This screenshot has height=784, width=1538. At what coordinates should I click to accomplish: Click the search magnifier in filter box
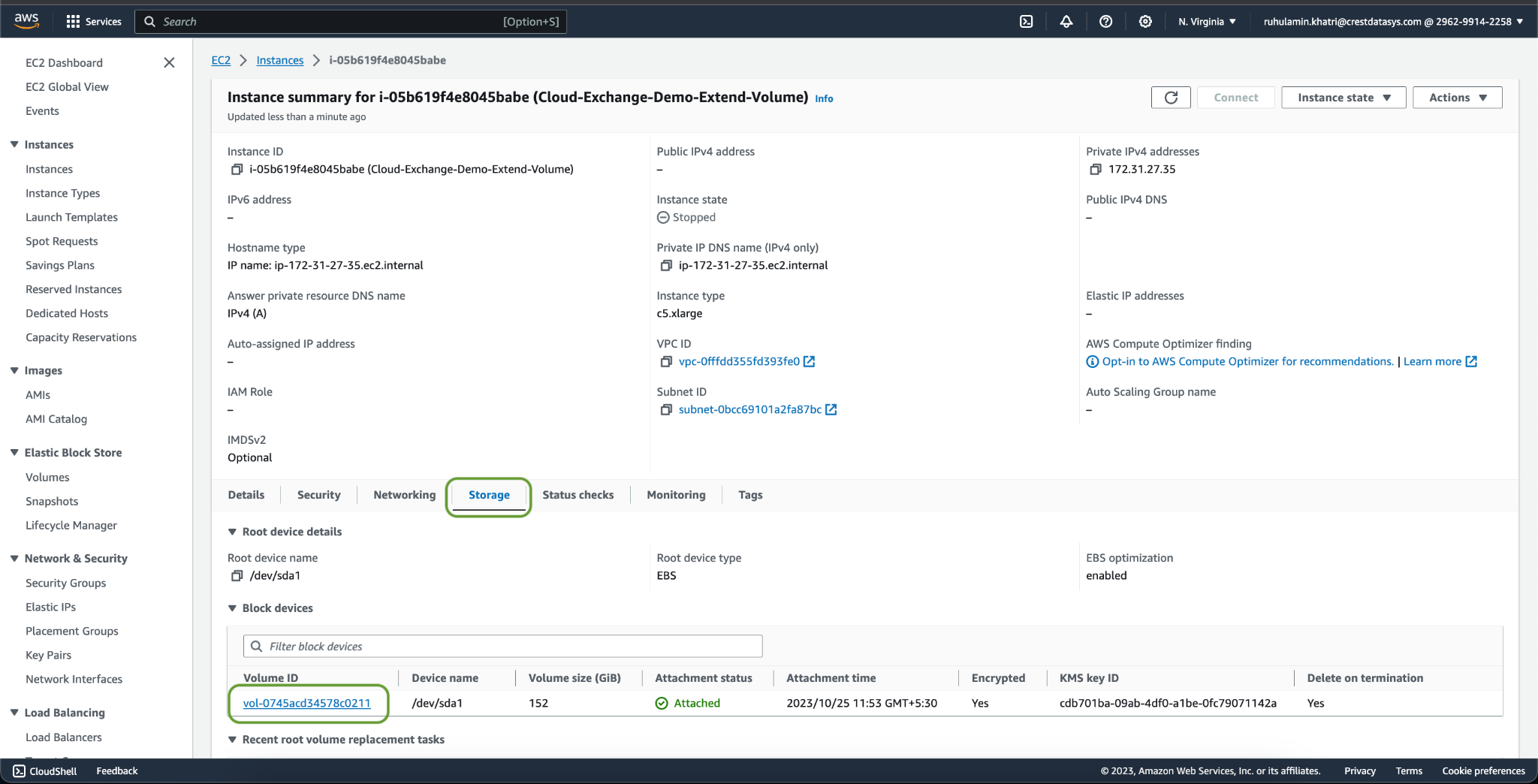[x=256, y=647]
